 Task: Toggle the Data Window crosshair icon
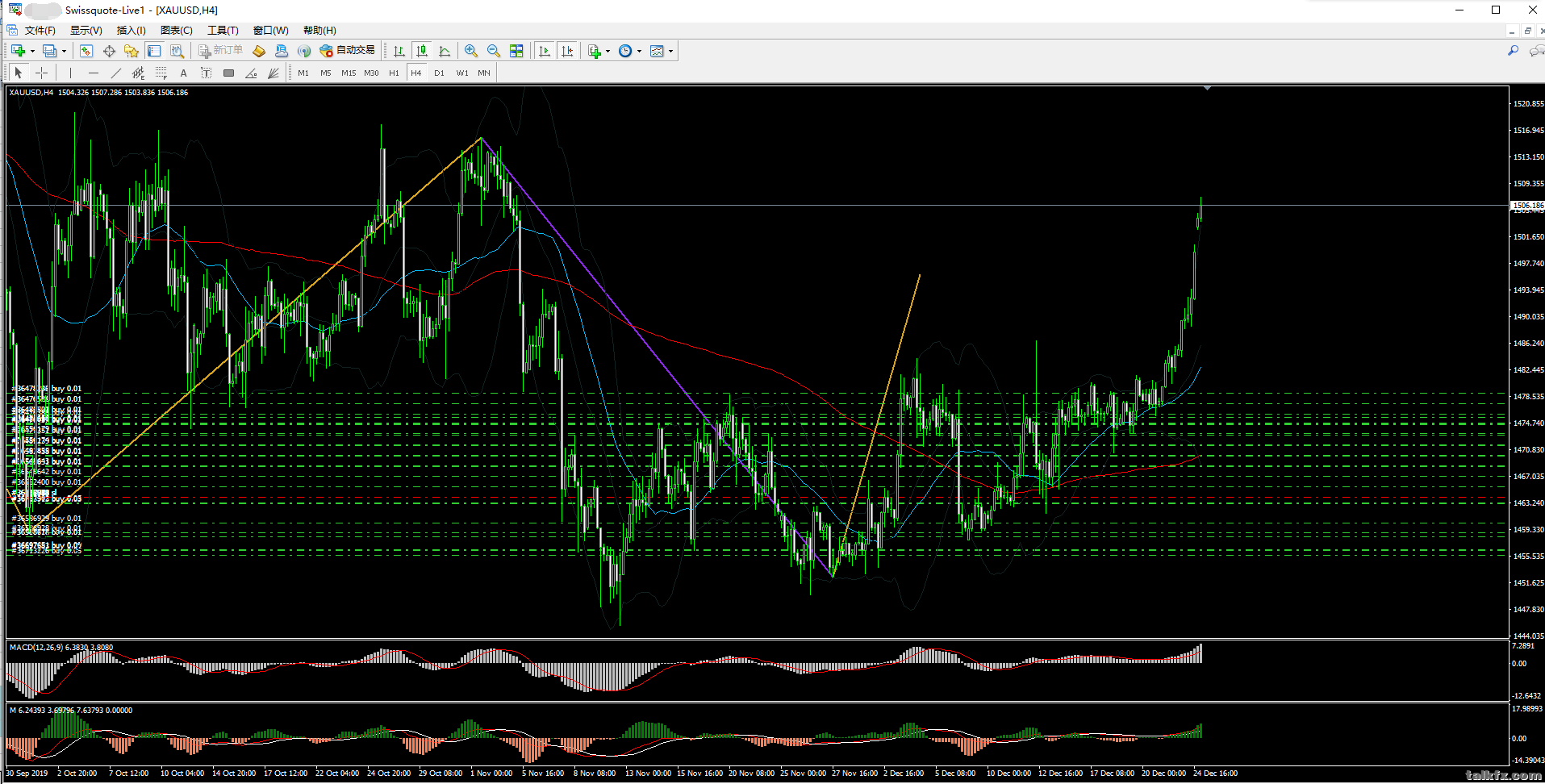point(109,51)
